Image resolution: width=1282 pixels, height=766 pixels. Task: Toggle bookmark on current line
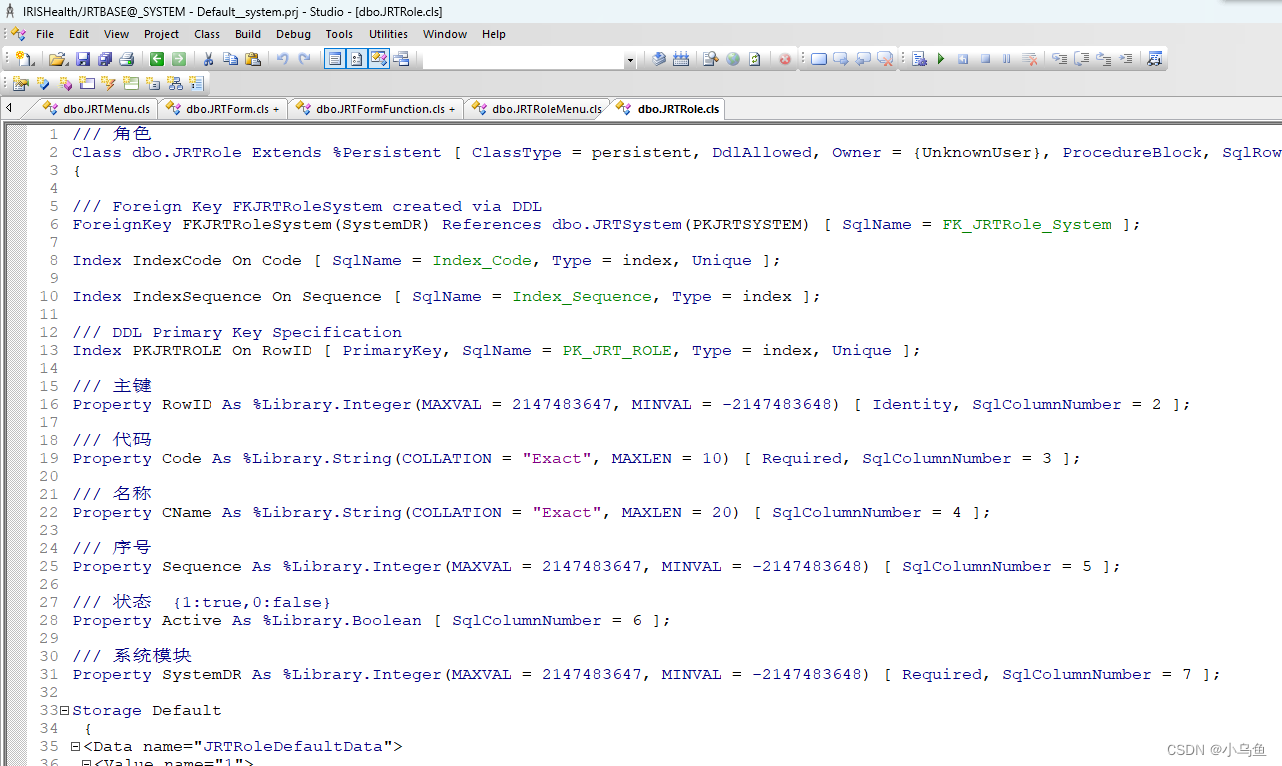[819, 59]
